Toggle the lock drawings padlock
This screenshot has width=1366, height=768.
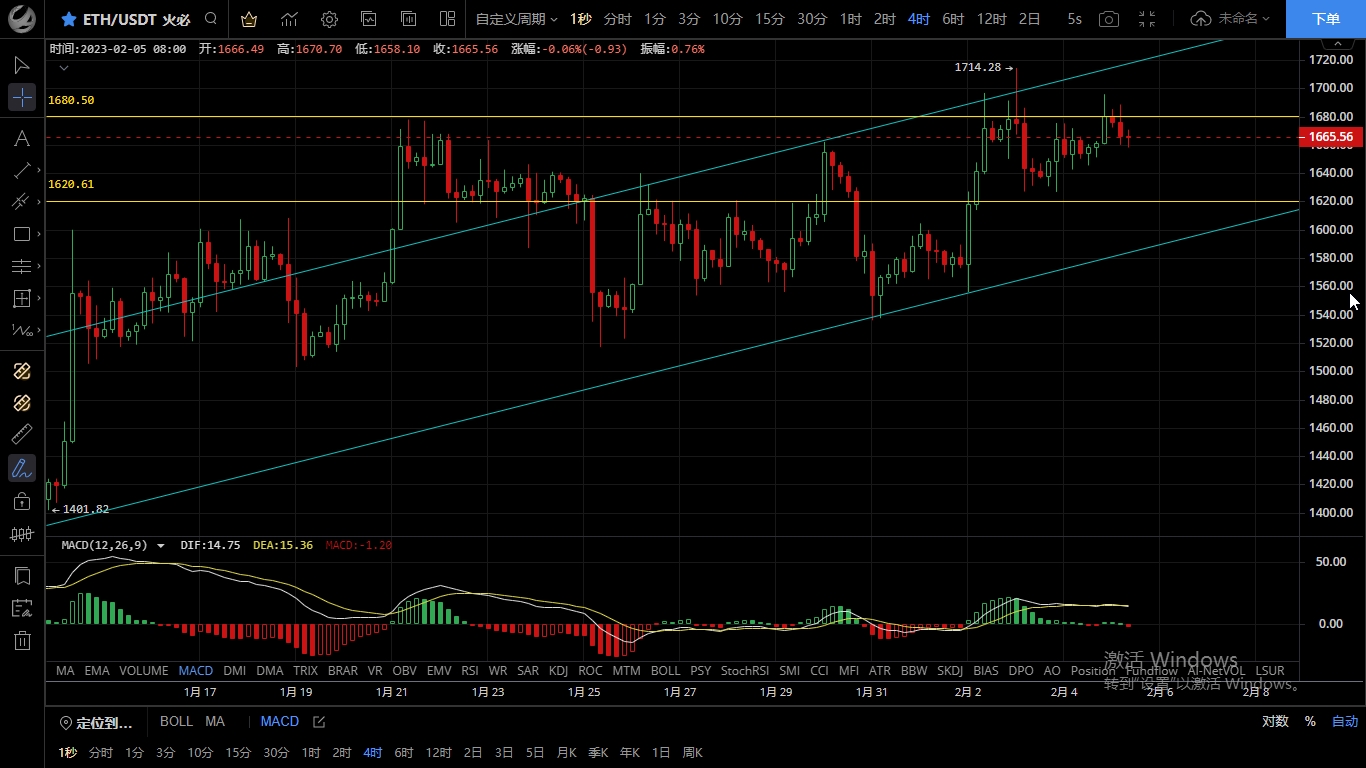tap(22, 501)
